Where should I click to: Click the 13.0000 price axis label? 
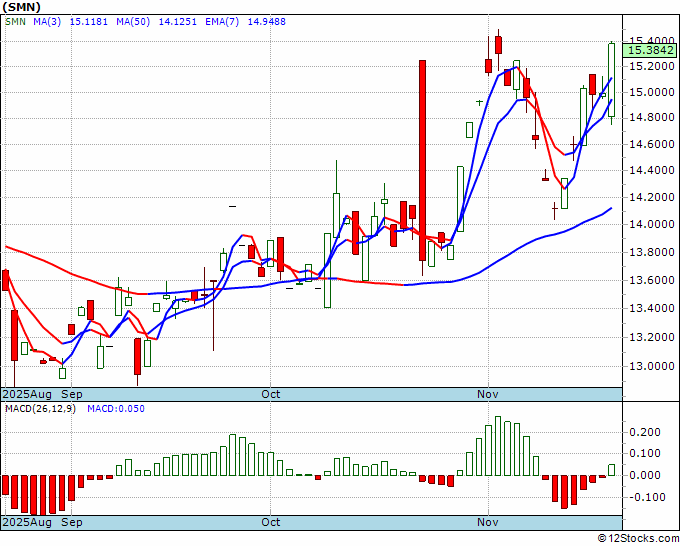[x=651, y=366]
